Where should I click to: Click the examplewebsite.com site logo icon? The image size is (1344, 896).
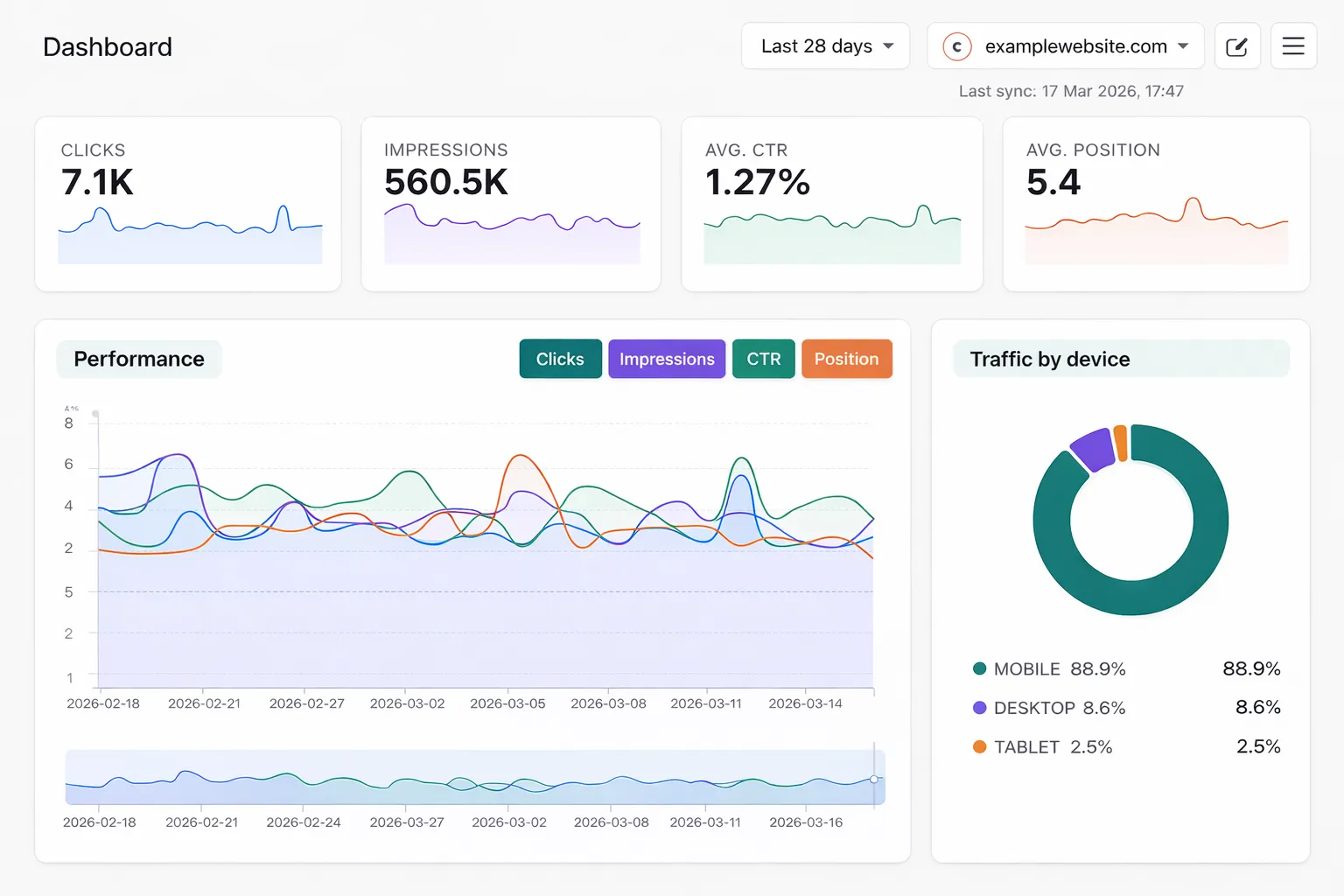coord(956,46)
